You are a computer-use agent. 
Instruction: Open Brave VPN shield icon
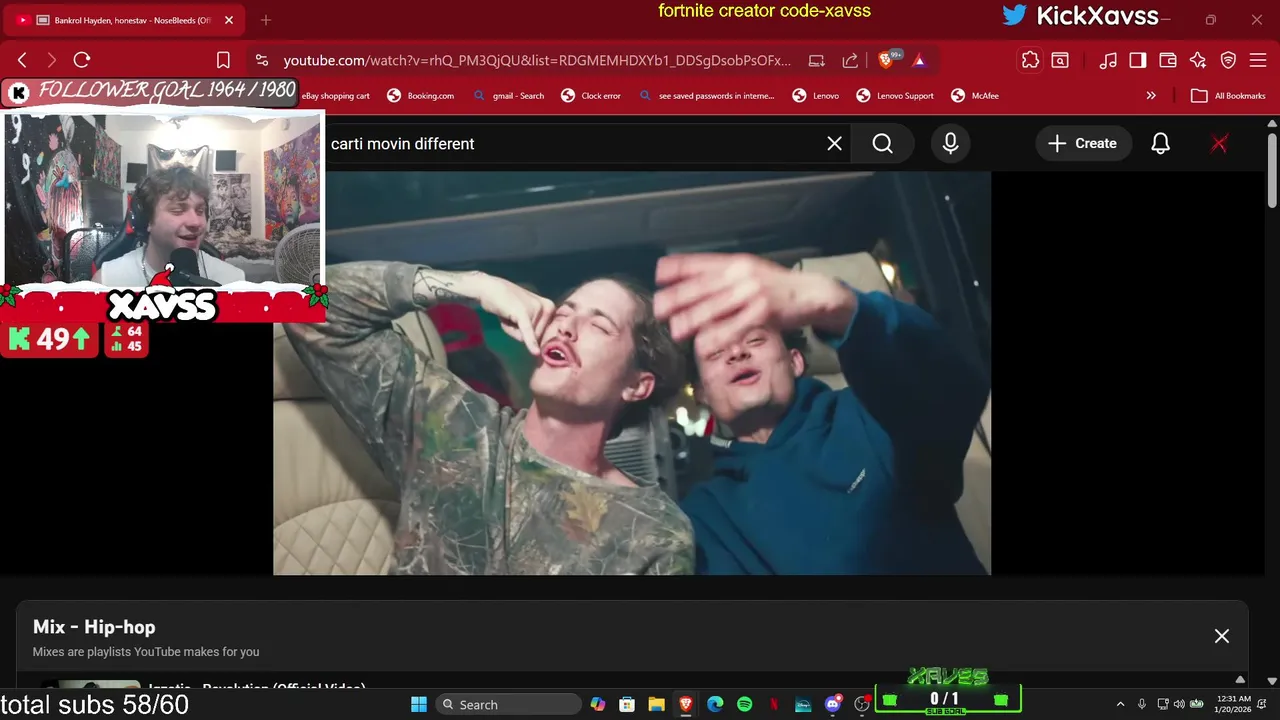[1228, 61]
